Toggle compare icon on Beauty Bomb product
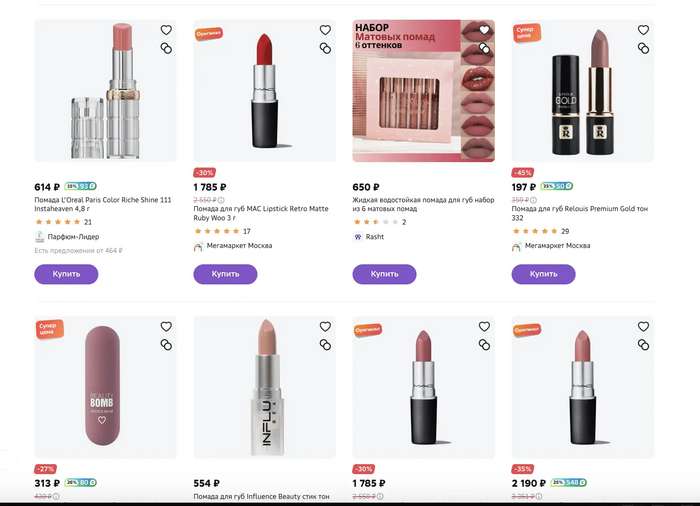Image resolution: width=700 pixels, height=506 pixels. point(166,345)
